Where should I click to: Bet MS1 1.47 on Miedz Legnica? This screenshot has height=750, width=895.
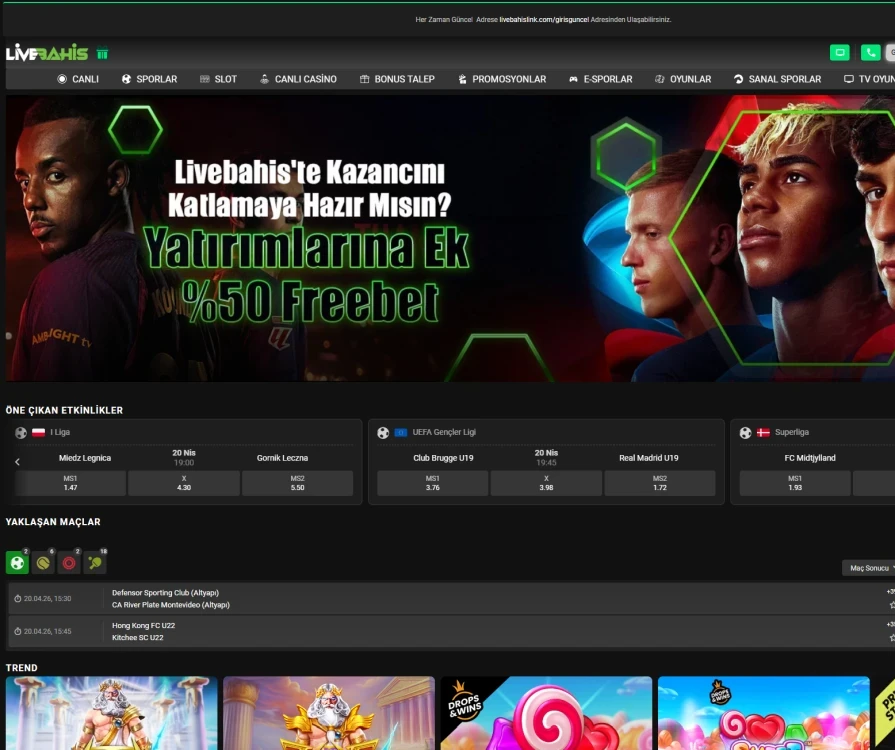70,483
